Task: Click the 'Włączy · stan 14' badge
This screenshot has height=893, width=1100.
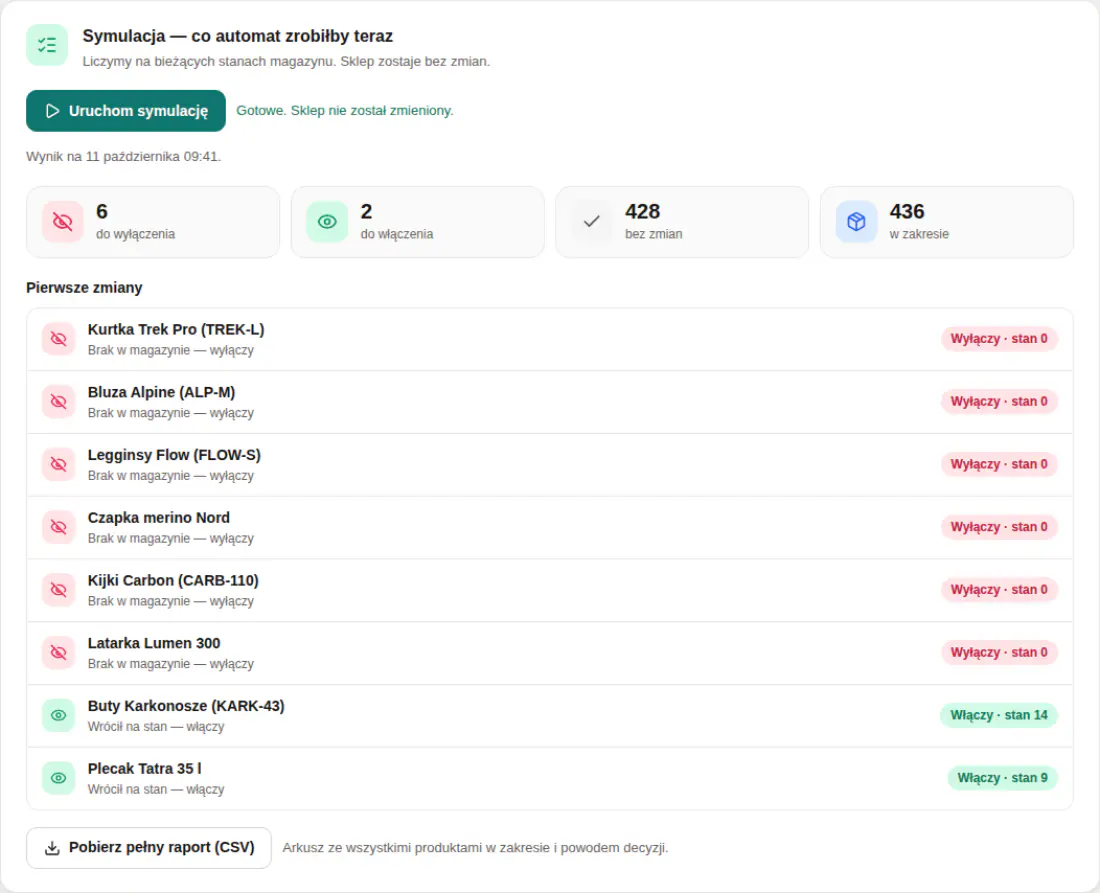Action: (x=999, y=716)
